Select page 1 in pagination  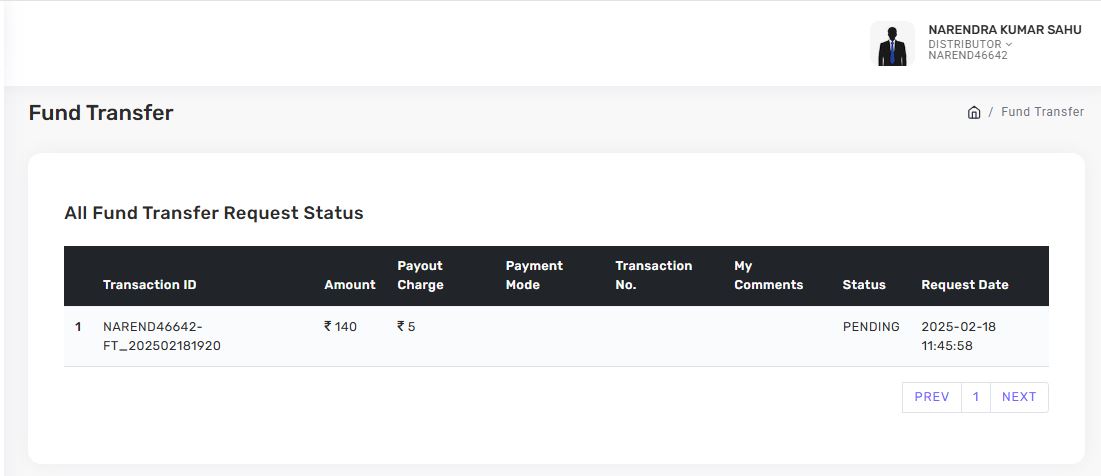pyautogui.click(x=976, y=397)
